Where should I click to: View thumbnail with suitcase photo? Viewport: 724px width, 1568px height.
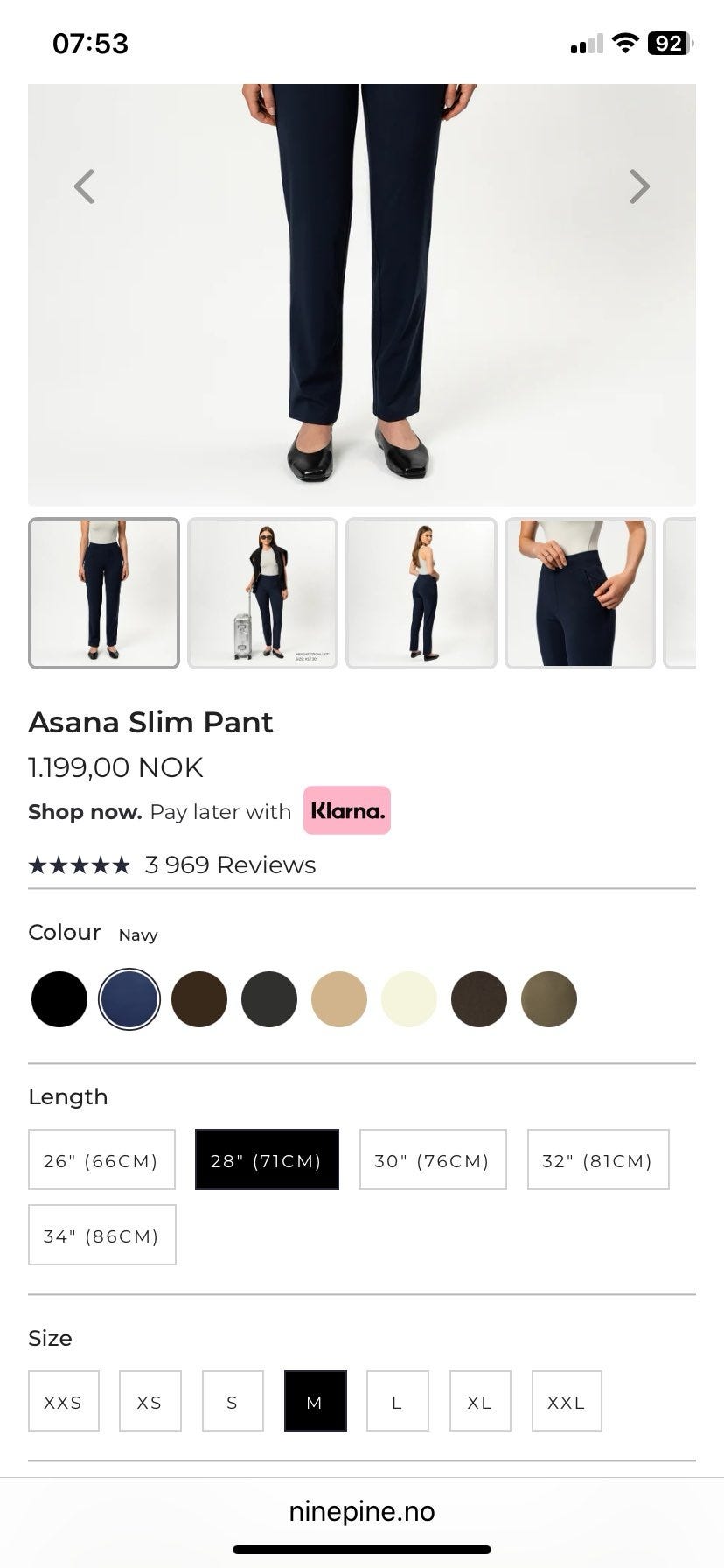262,593
